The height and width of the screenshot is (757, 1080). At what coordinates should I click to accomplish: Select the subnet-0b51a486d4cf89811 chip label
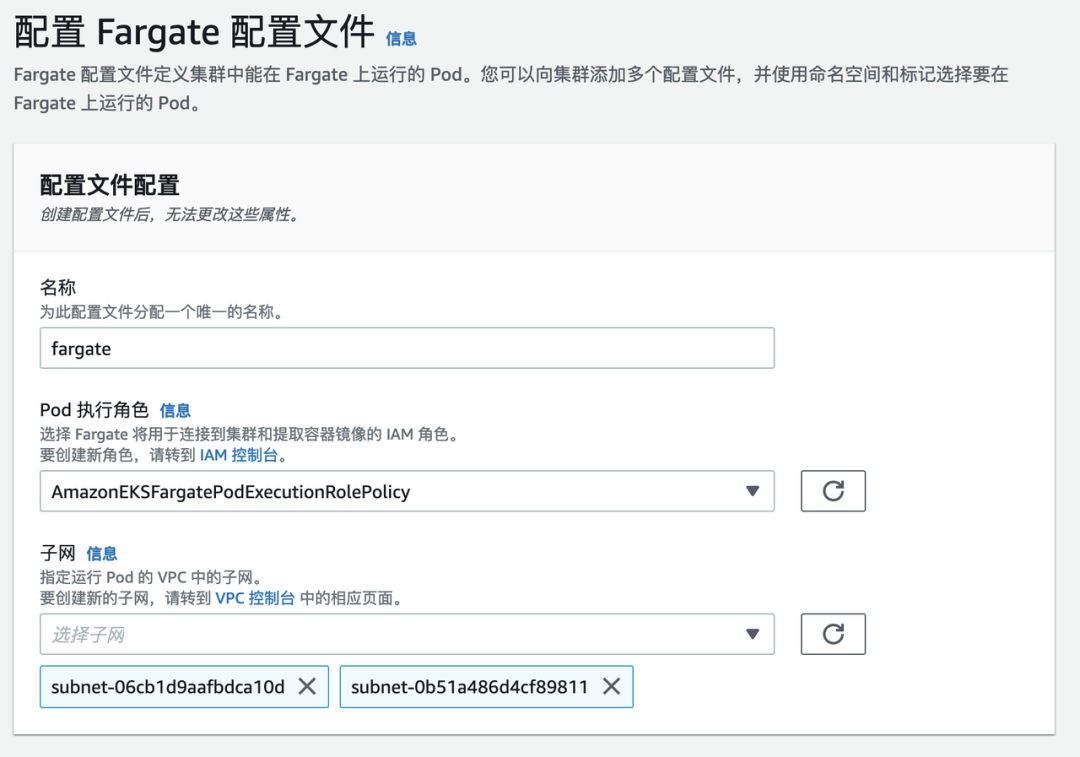(469, 687)
